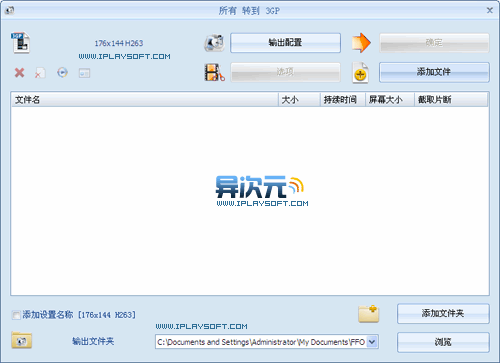500x363 pixels.
Task: Click the media info window icon
Action: tap(84, 73)
